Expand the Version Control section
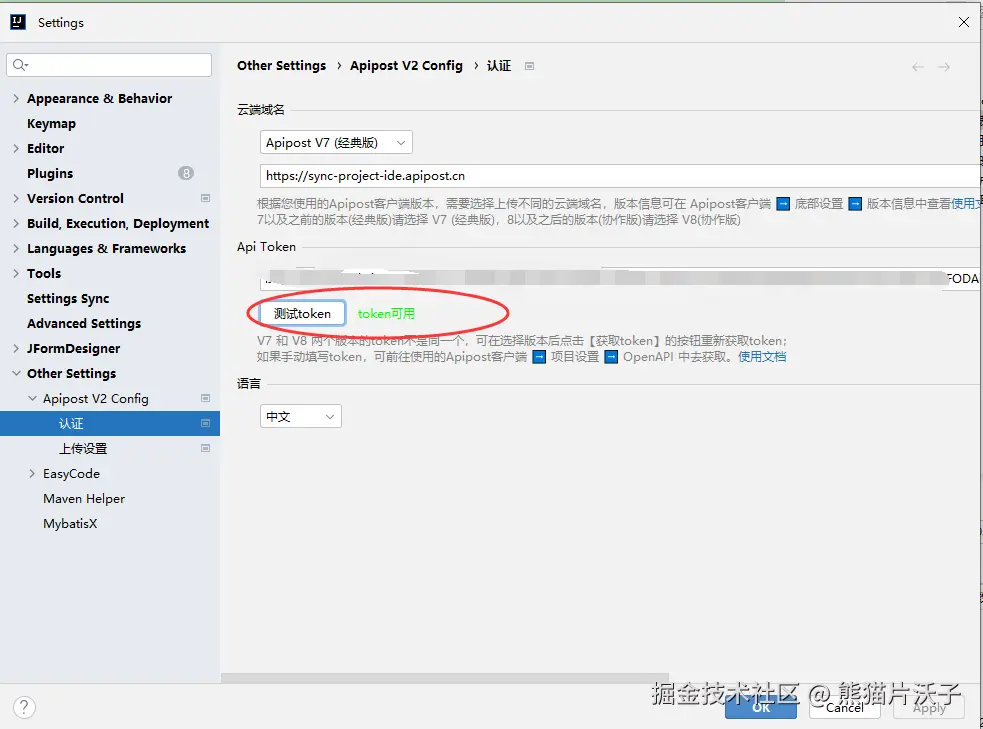This screenshot has width=983, height=729. point(16,198)
